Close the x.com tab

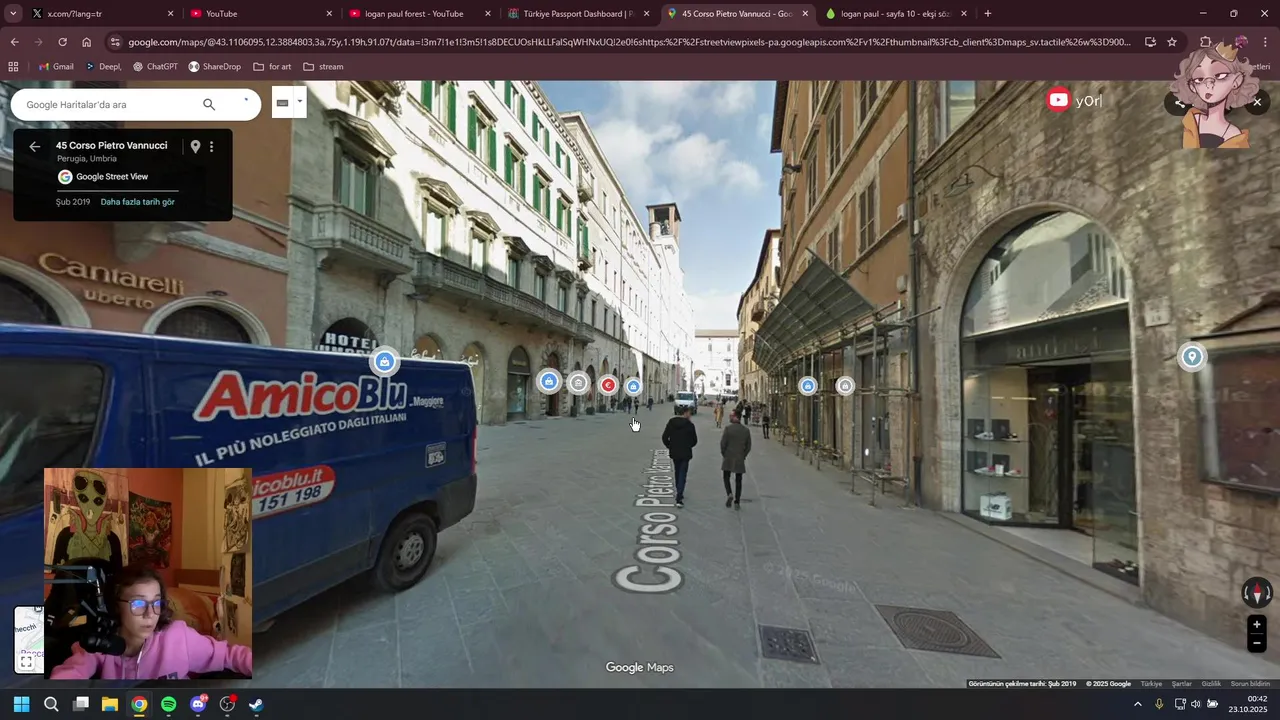click(170, 14)
